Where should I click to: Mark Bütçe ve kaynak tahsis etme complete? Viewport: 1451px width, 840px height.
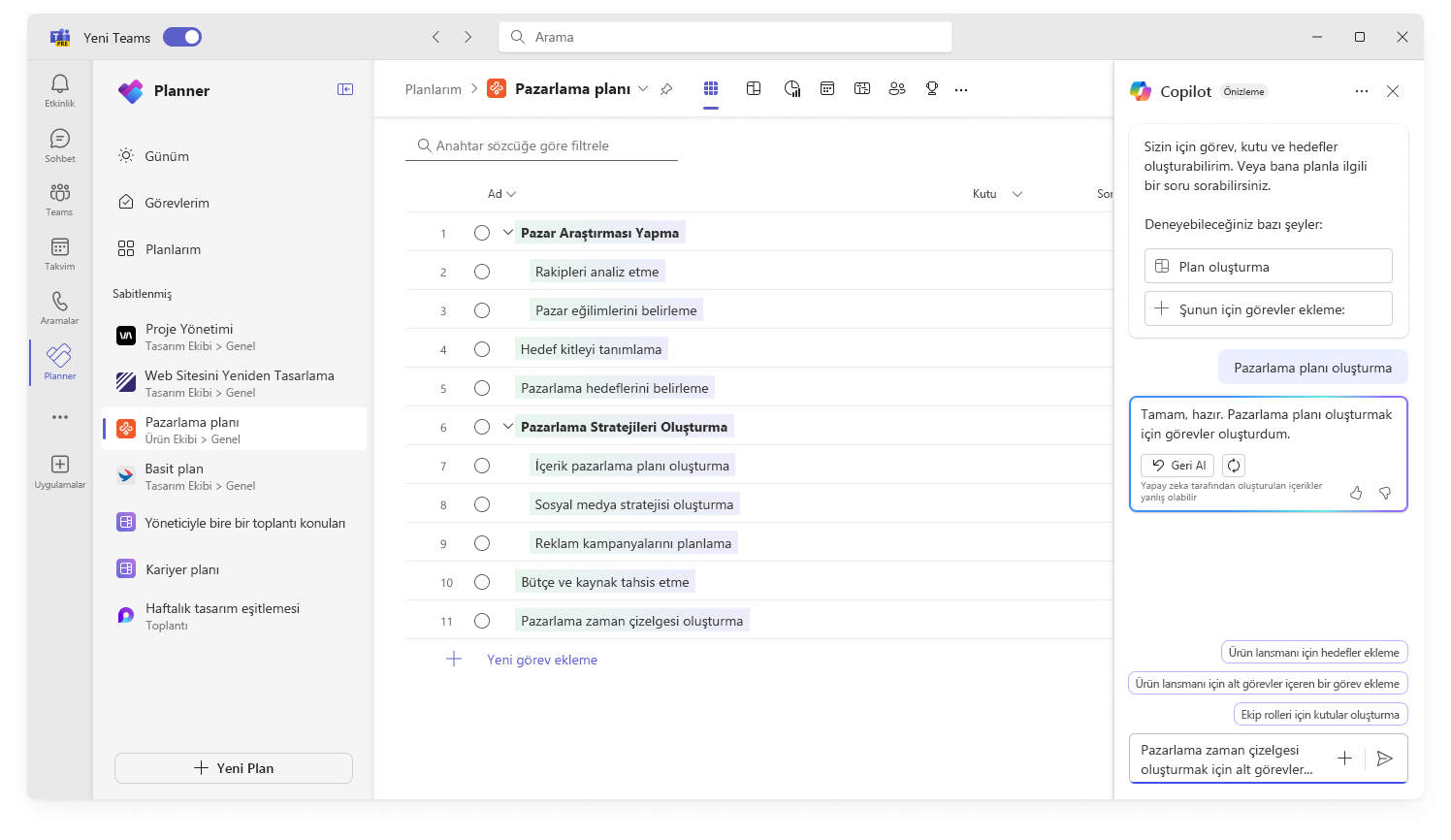pos(482,582)
